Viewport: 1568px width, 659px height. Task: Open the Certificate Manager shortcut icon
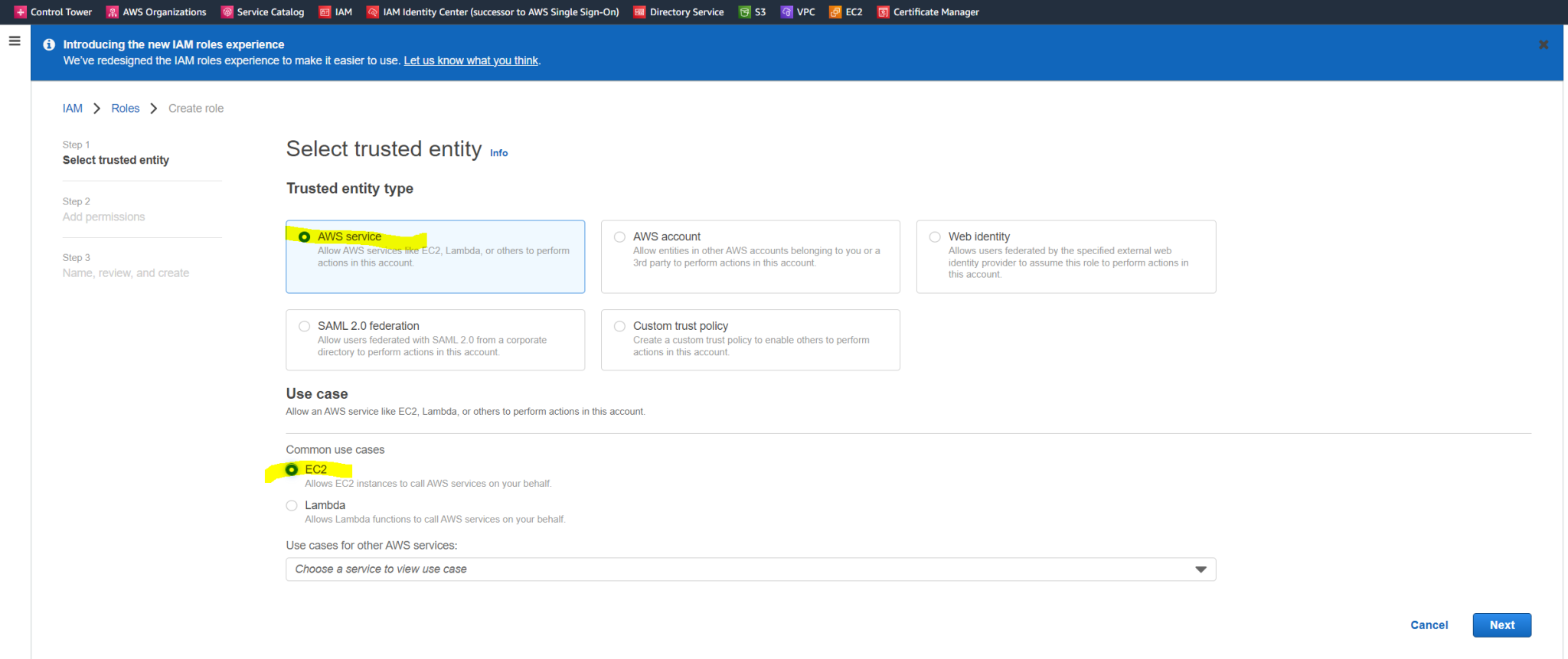pyautogui.click(x=883, y=12)
